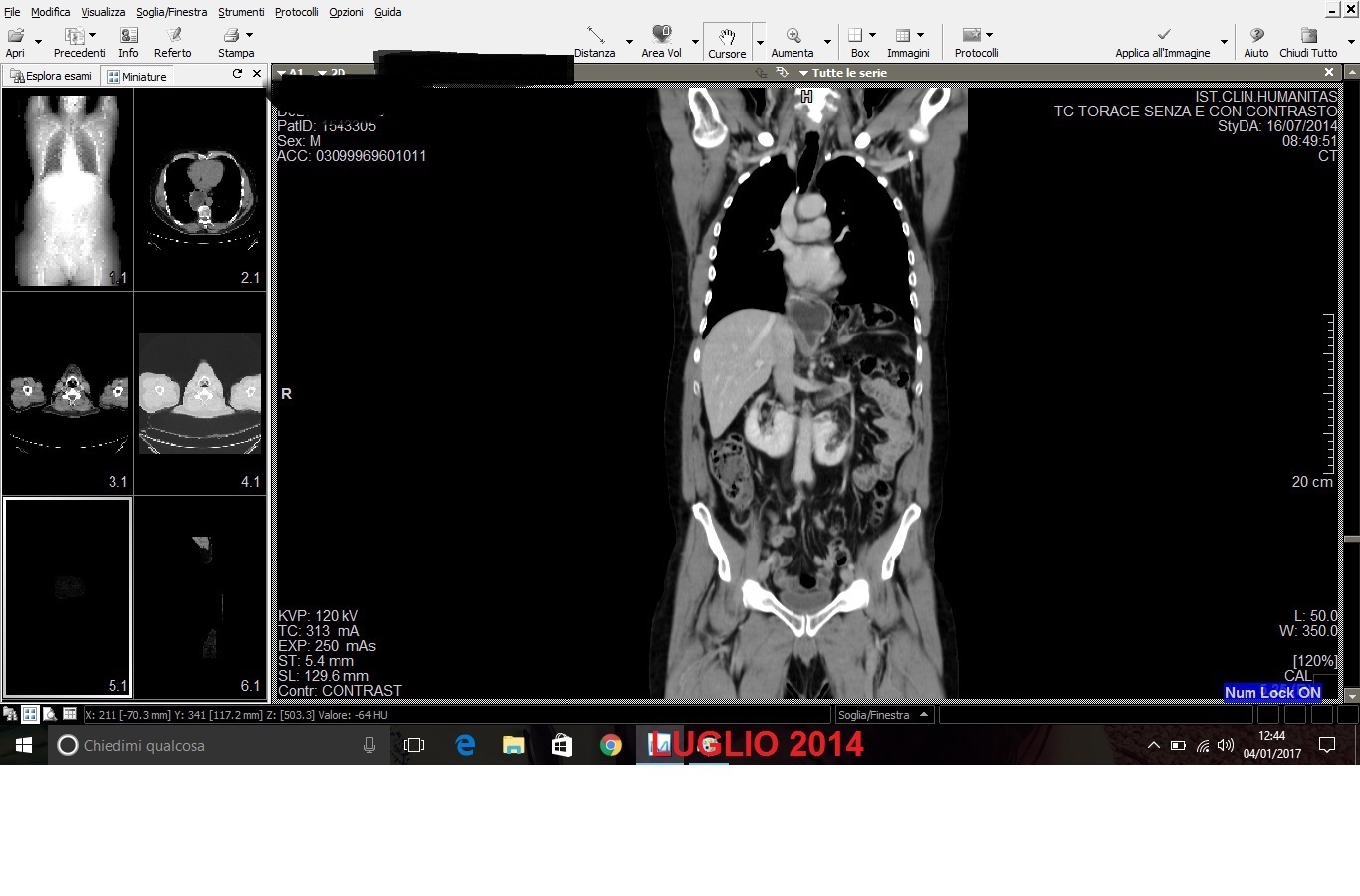Image resolution: width=1360 pixels, height=896 pixels.
Task: Select series thumbnail 2.1
Action: (201, 189)
